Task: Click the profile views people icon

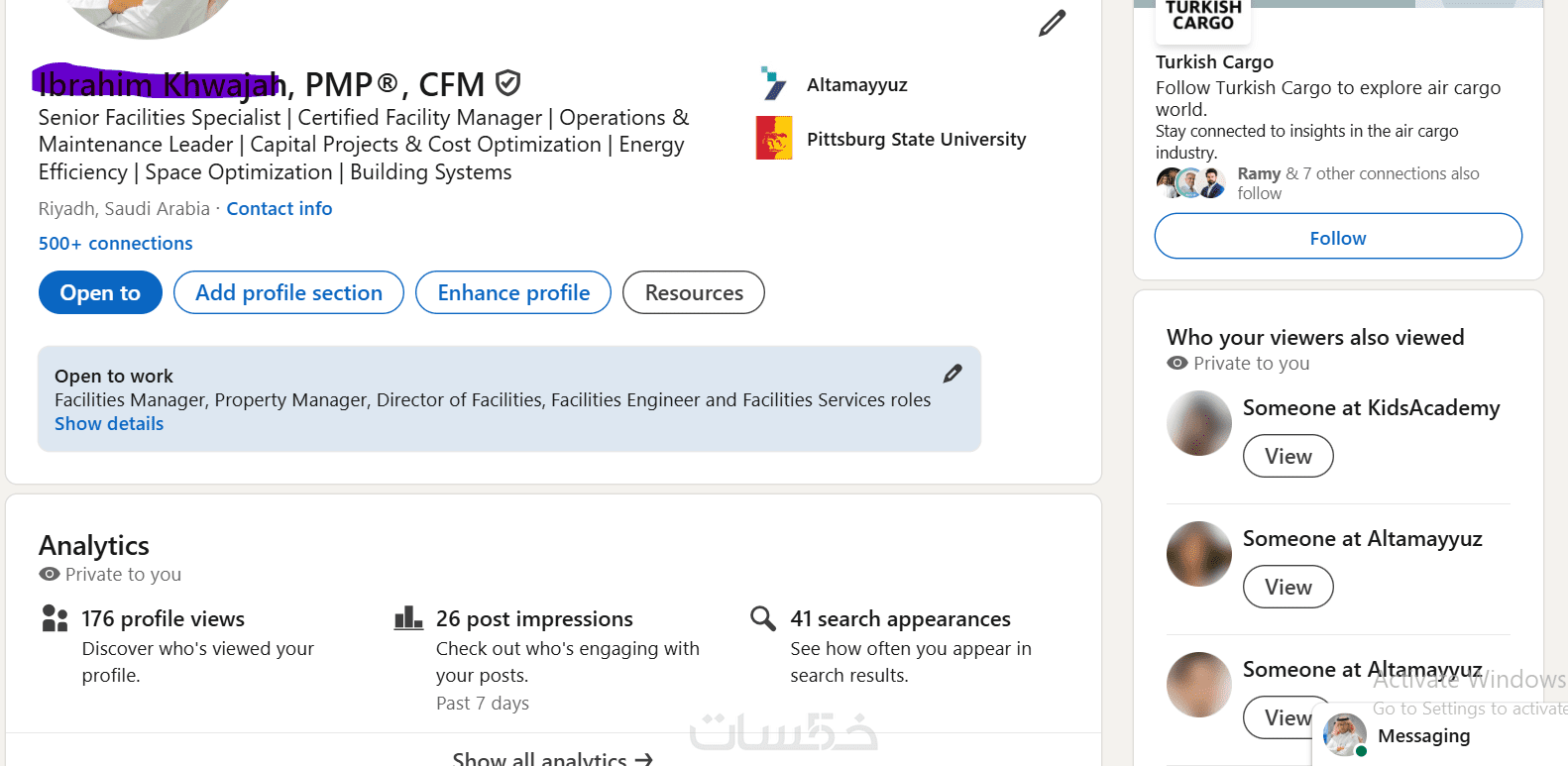Action: click(x=56, y=619)
